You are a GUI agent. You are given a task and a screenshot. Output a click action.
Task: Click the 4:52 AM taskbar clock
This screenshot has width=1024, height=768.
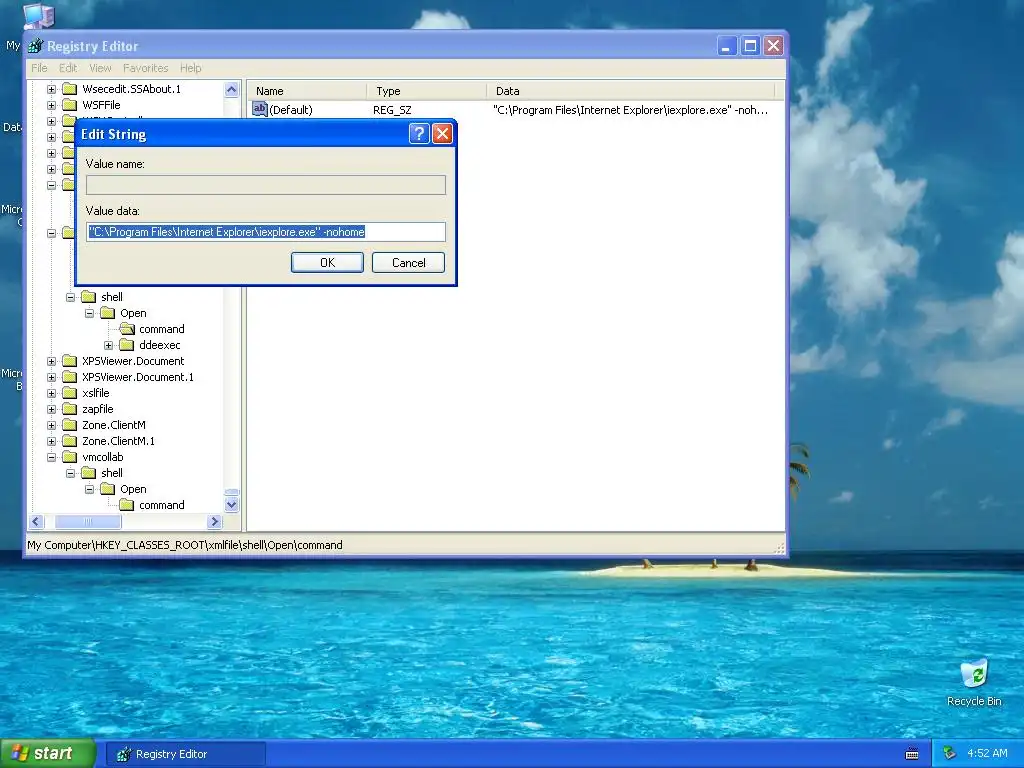click(987, 754)
